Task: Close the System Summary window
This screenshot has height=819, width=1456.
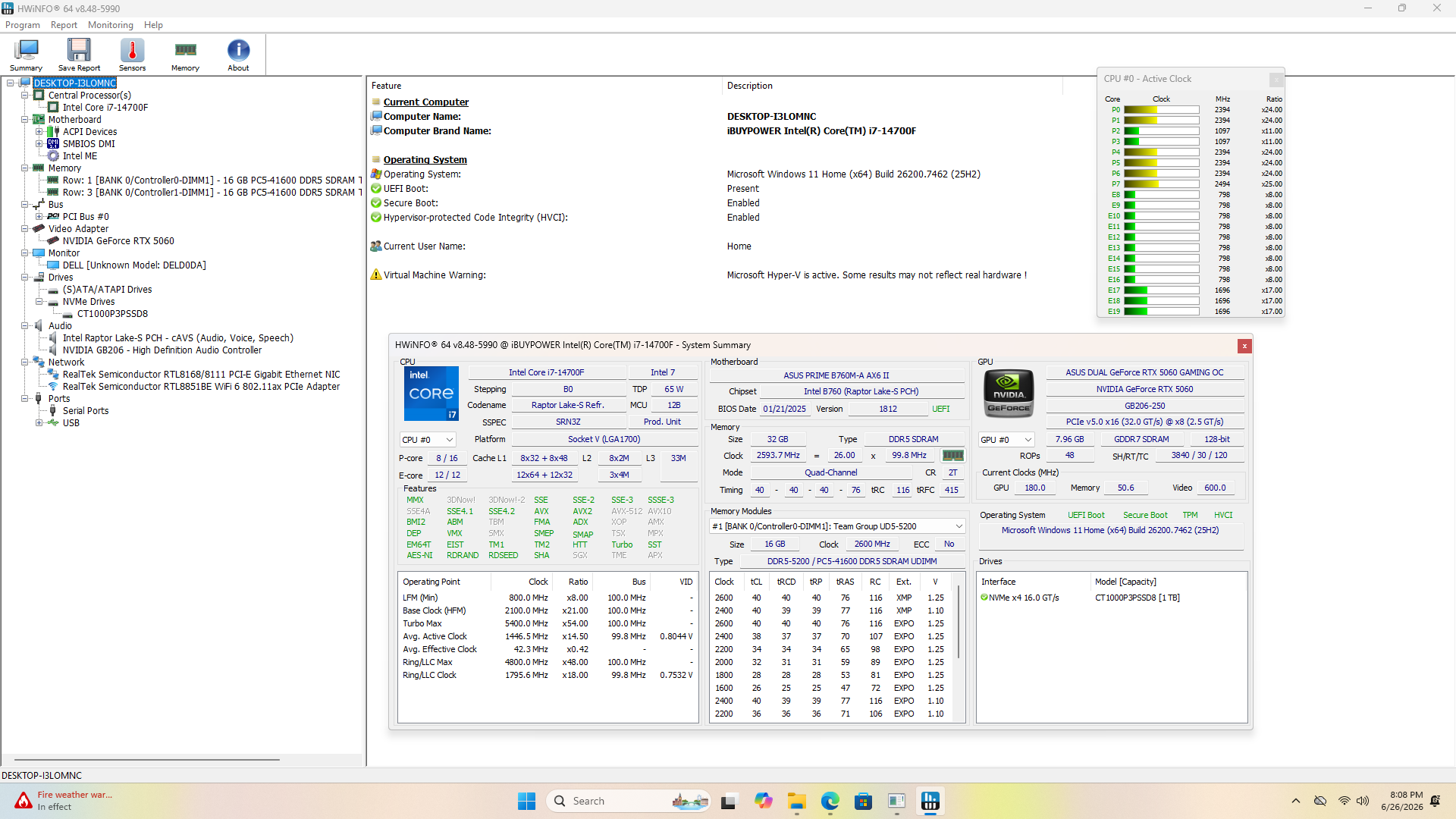Action: point(1244,346)
